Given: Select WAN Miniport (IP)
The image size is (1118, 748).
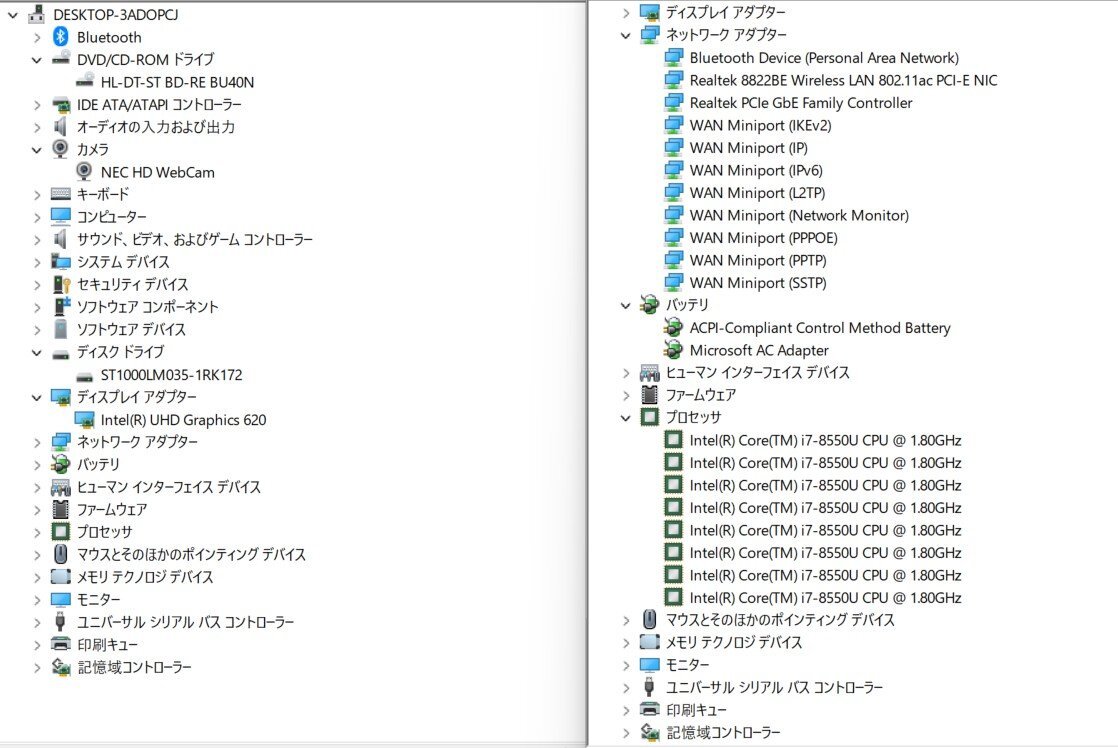Looking at the screenshot, I should 749,148.
